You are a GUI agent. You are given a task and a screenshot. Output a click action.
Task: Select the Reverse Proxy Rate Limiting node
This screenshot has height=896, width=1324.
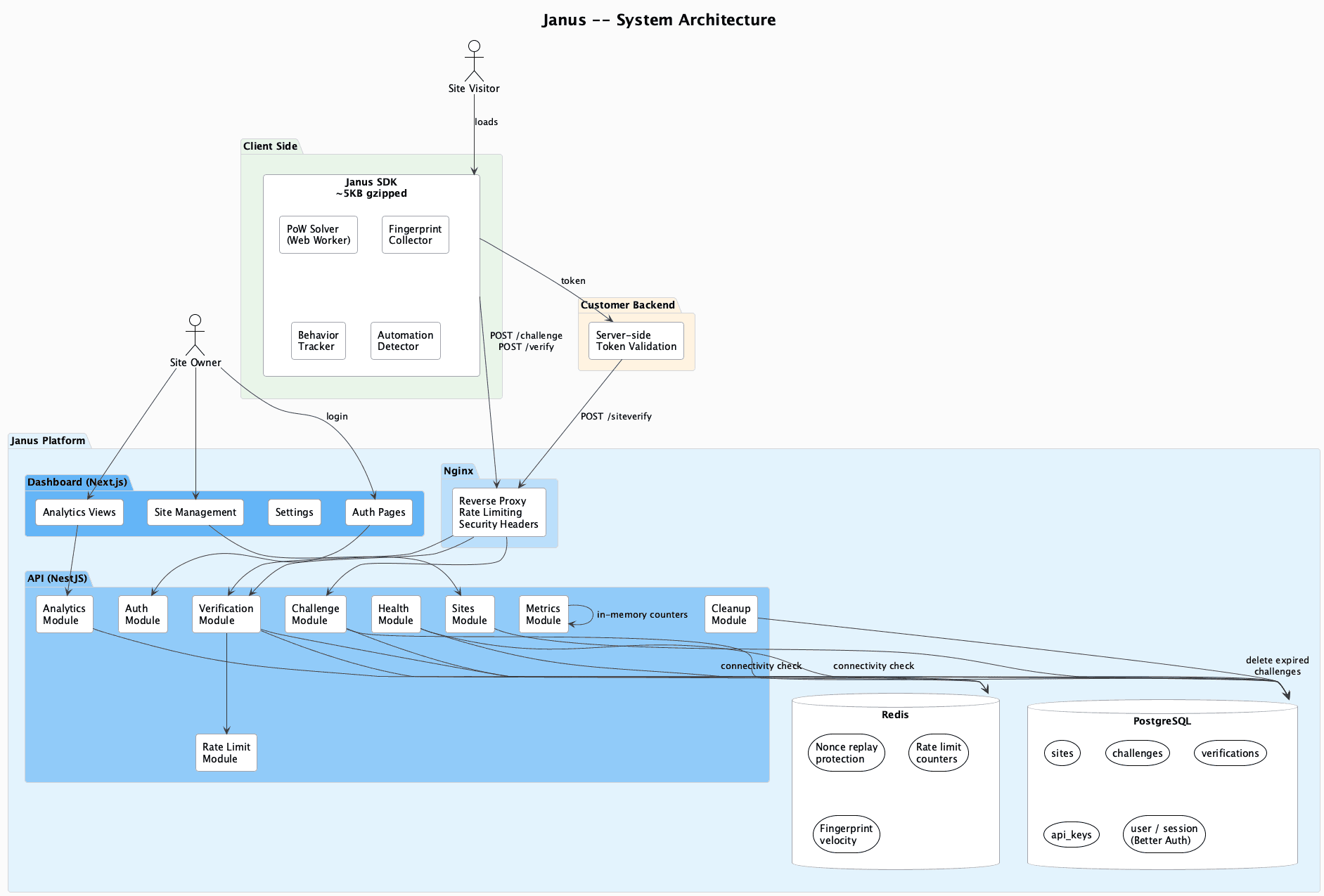500,512
